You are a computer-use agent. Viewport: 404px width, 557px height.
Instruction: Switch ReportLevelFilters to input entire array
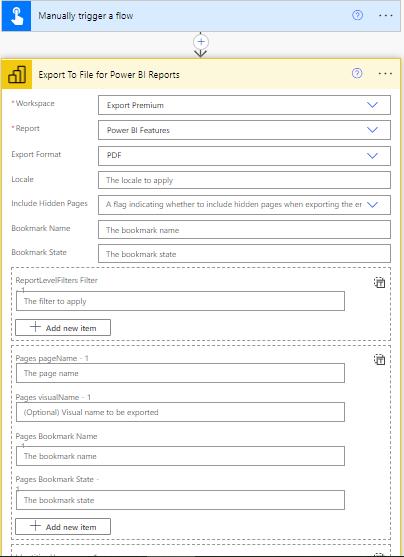coord(379,283)
